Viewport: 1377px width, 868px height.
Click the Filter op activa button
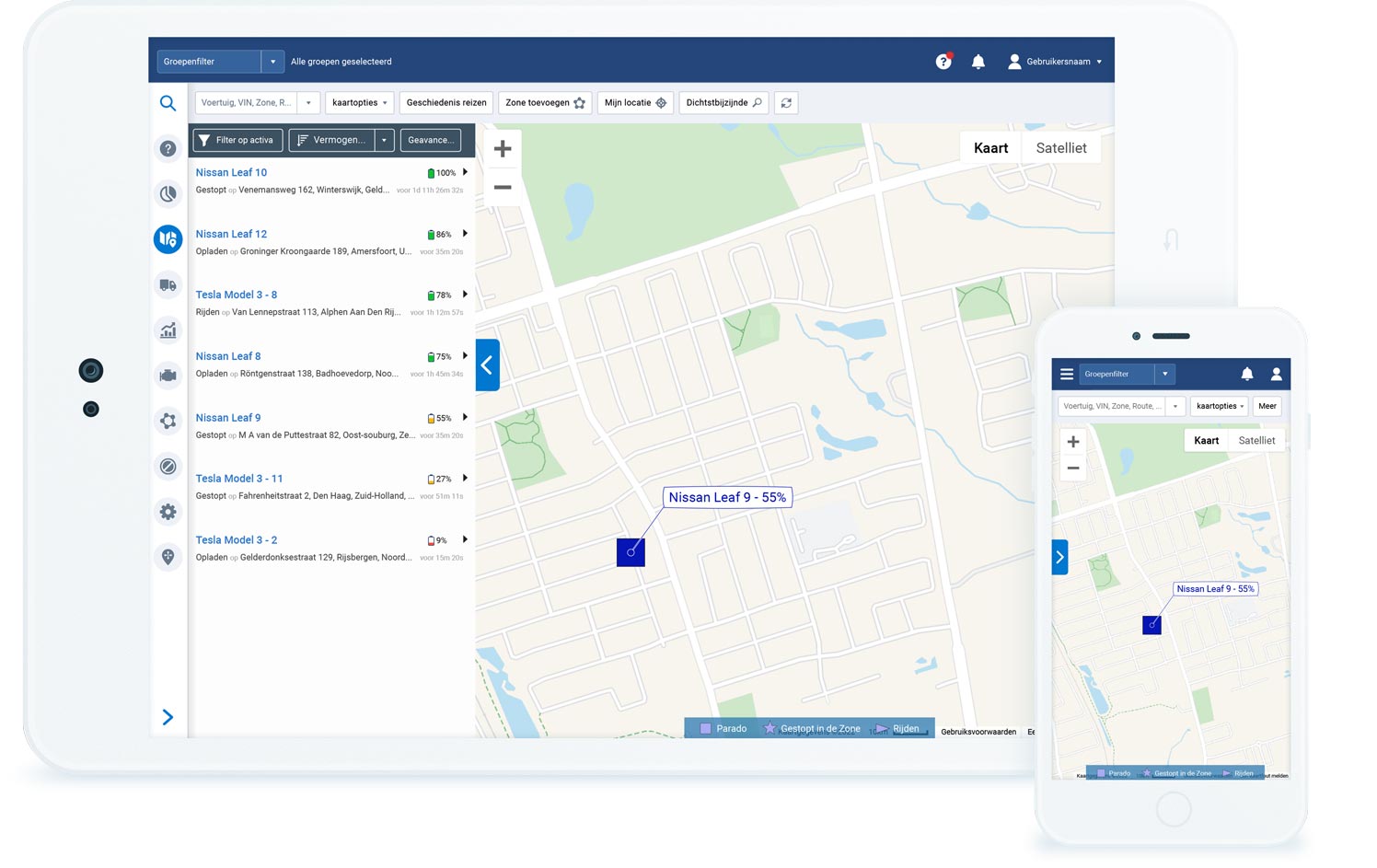click(237, 140)
